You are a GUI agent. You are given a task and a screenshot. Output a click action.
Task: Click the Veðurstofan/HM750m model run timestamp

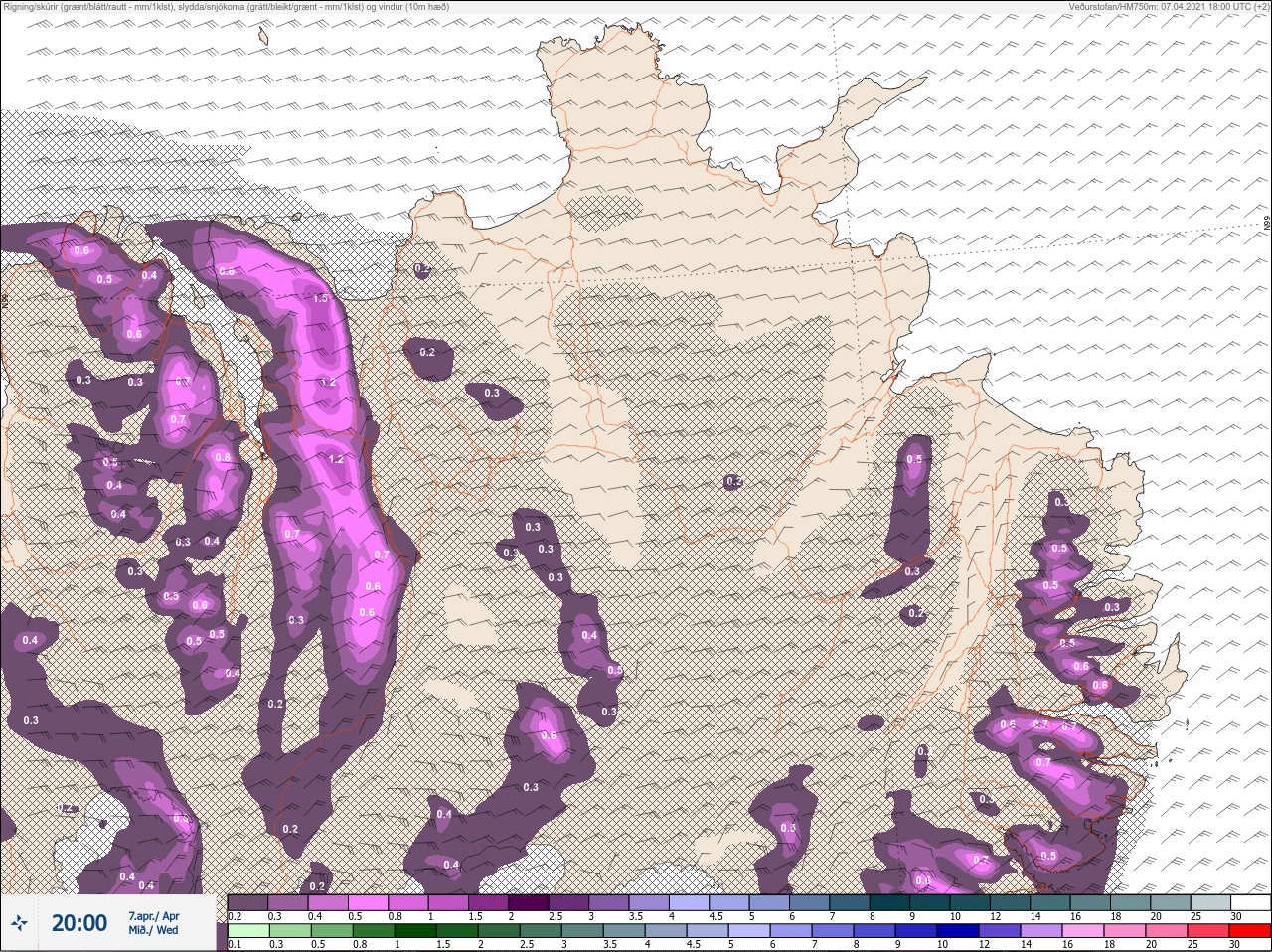[1169, 6]
